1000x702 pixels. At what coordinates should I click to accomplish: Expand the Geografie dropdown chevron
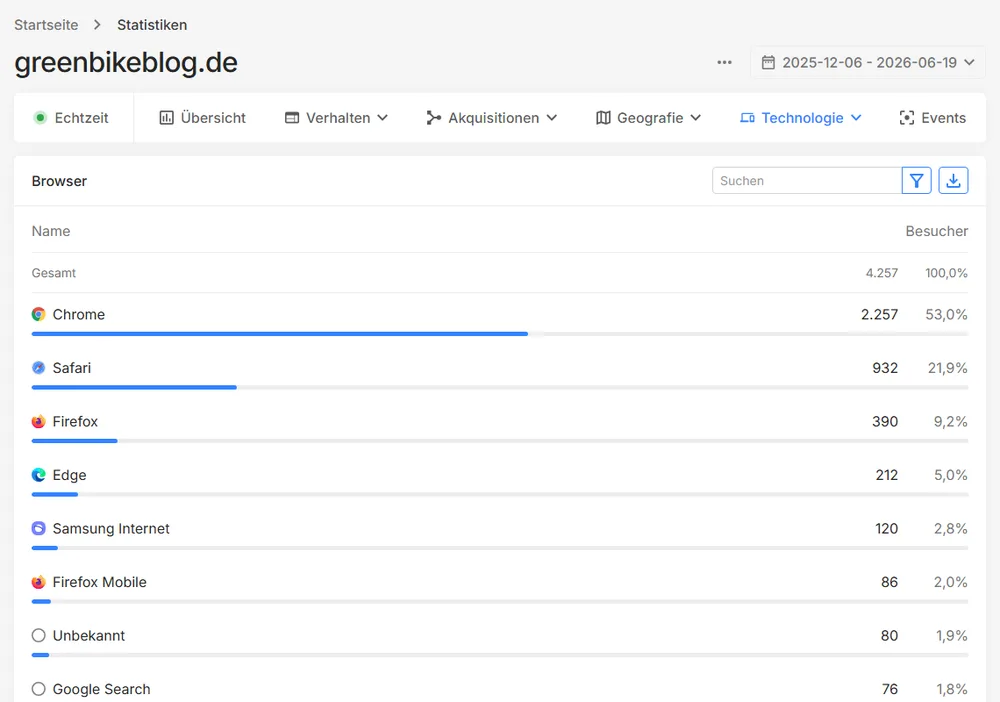[696, 118]
